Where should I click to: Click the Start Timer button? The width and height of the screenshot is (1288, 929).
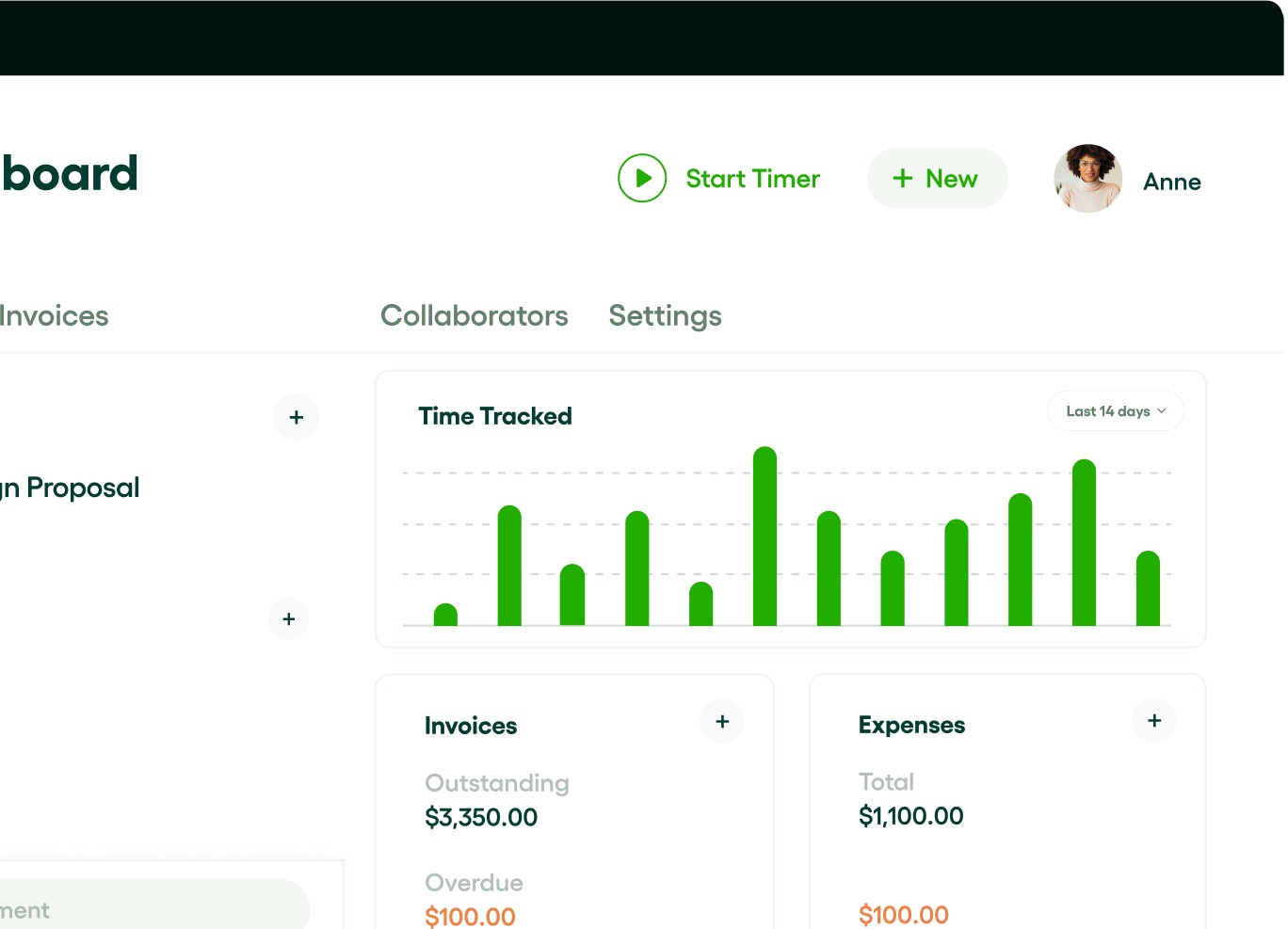(x=719, y=178)
